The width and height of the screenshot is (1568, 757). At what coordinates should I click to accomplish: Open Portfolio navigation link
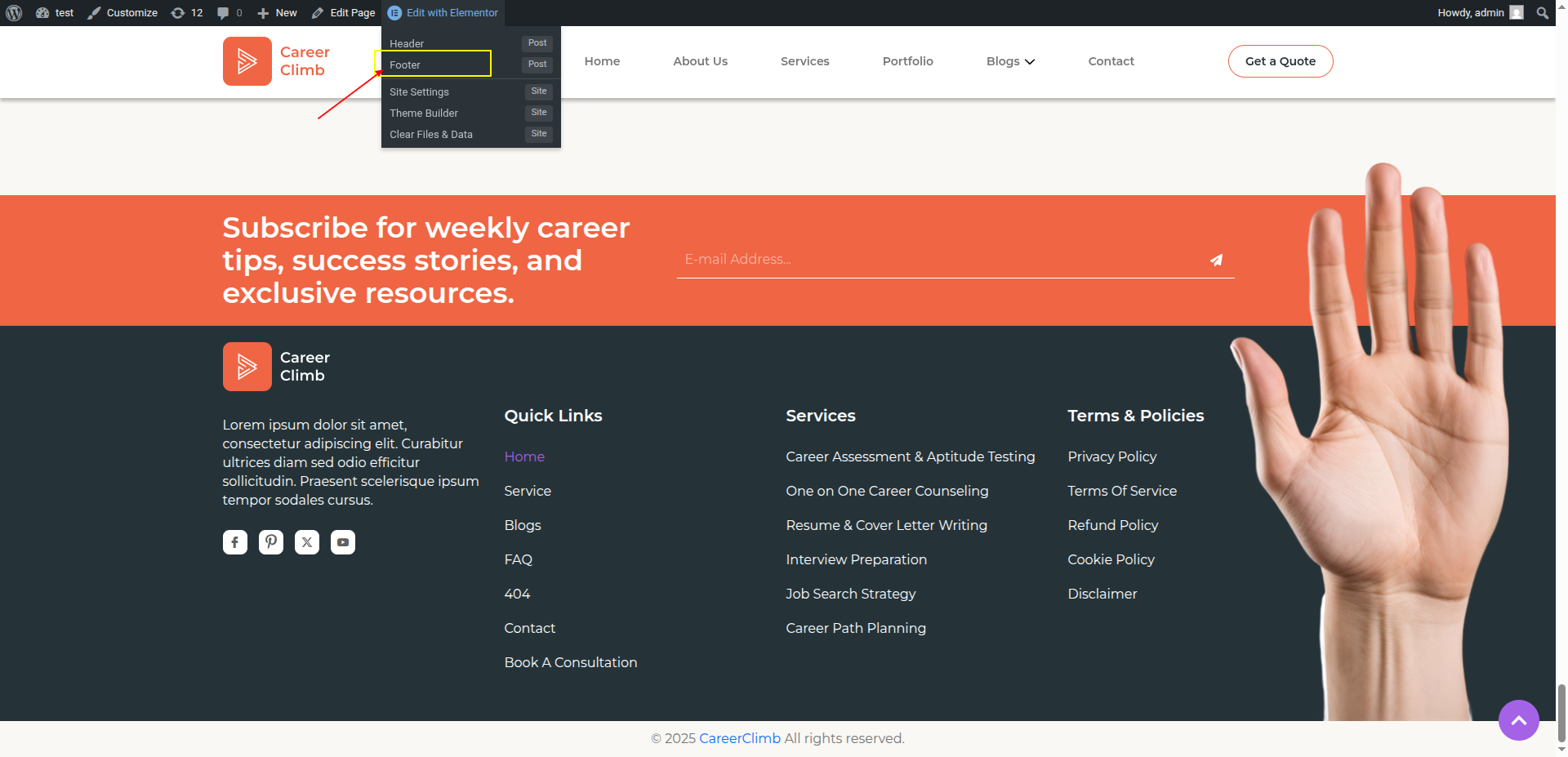click(x=907, y=61)
